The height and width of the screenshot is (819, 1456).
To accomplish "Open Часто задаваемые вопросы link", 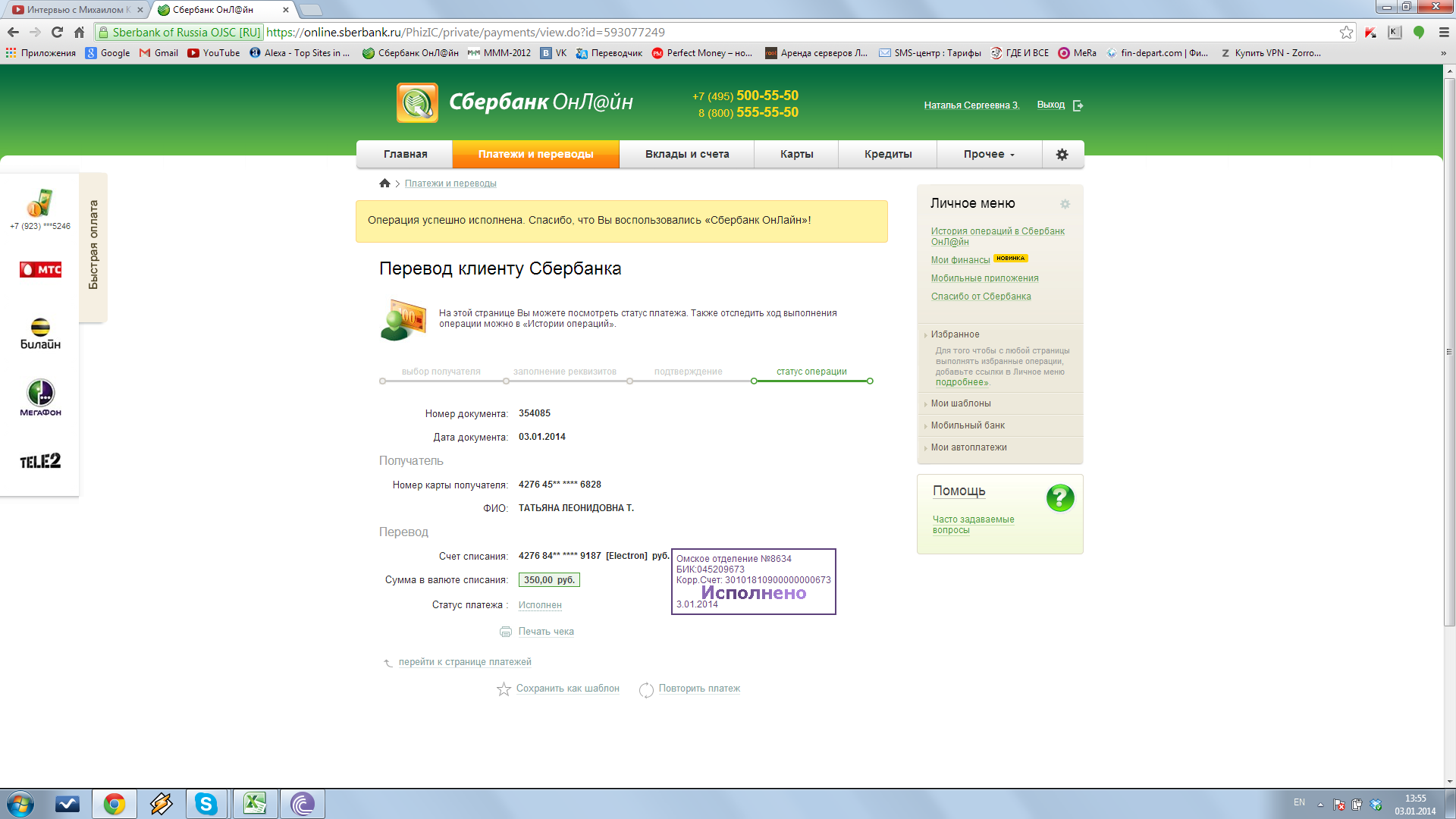I will (973, 525).
